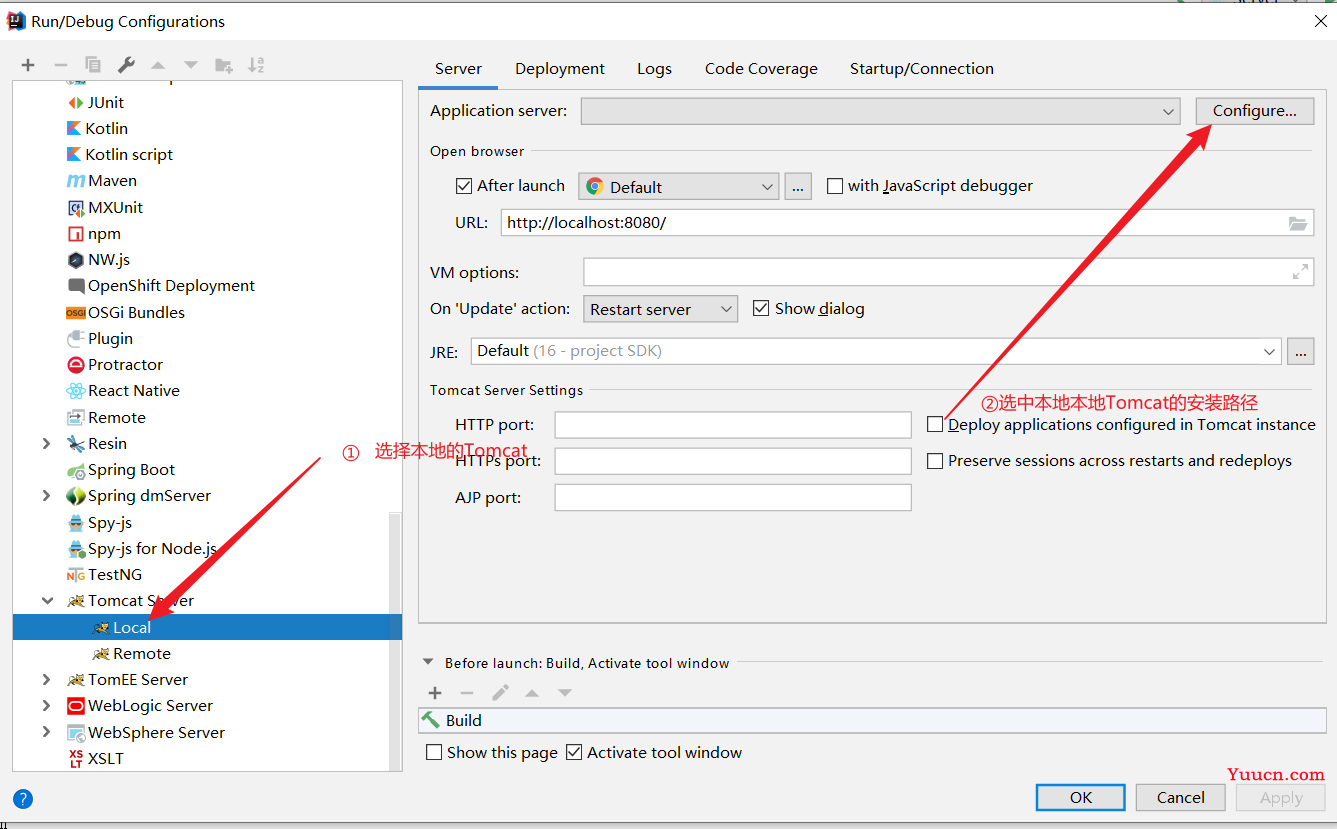Click the expand icon in VM options field
The width and height of the screenshot is (1337, 829).
point(1300,272)
